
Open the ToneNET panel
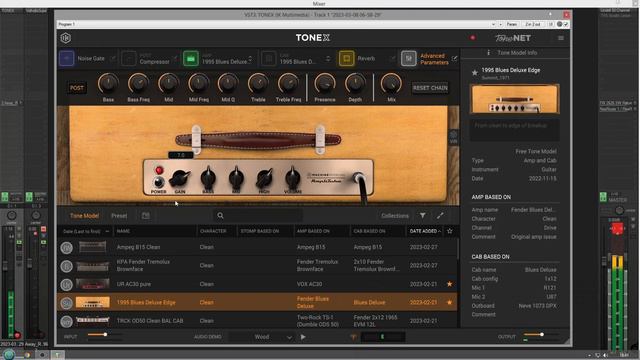pos(513,38)
